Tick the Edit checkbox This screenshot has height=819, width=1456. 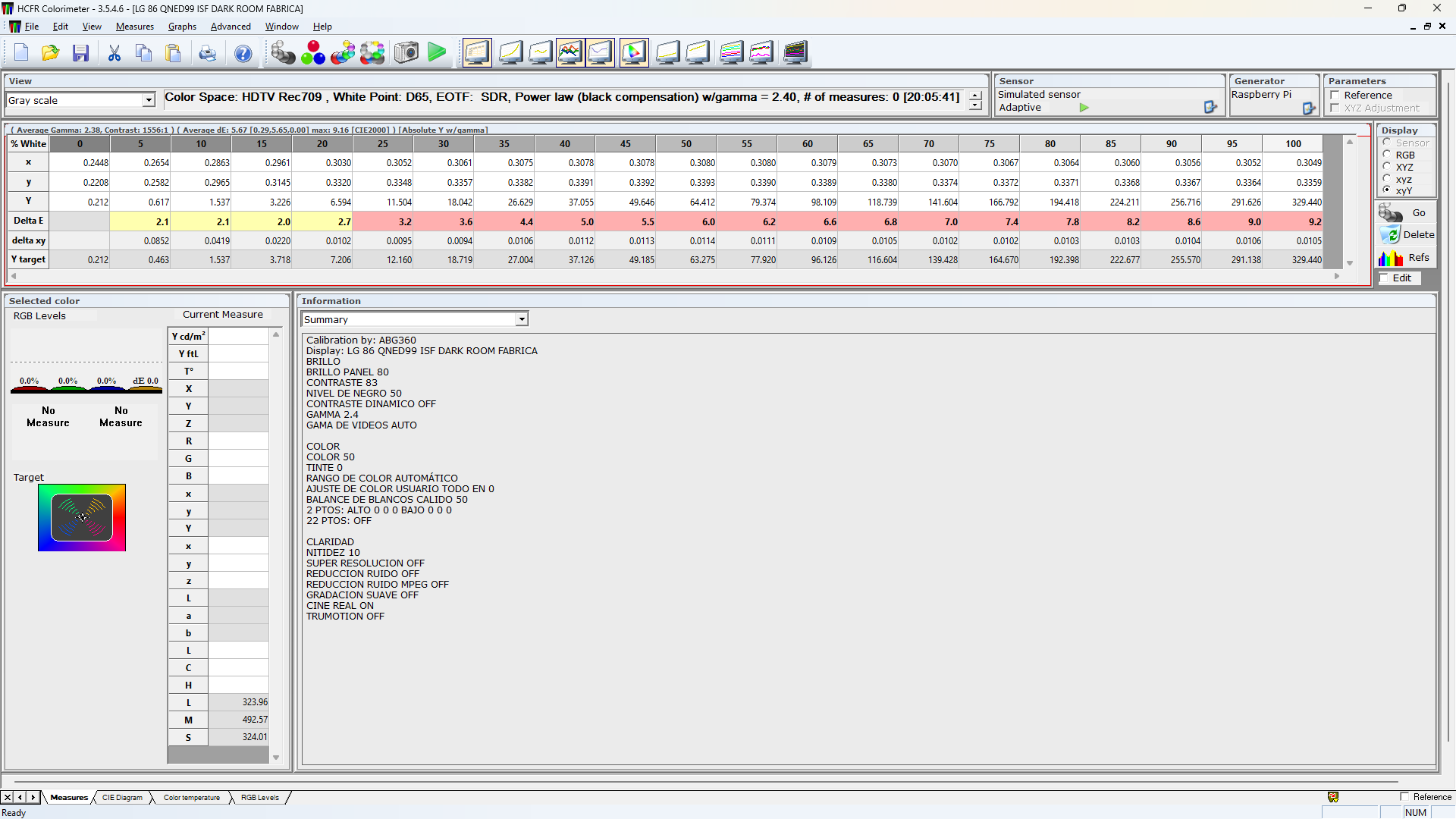tap(1384, 278)
